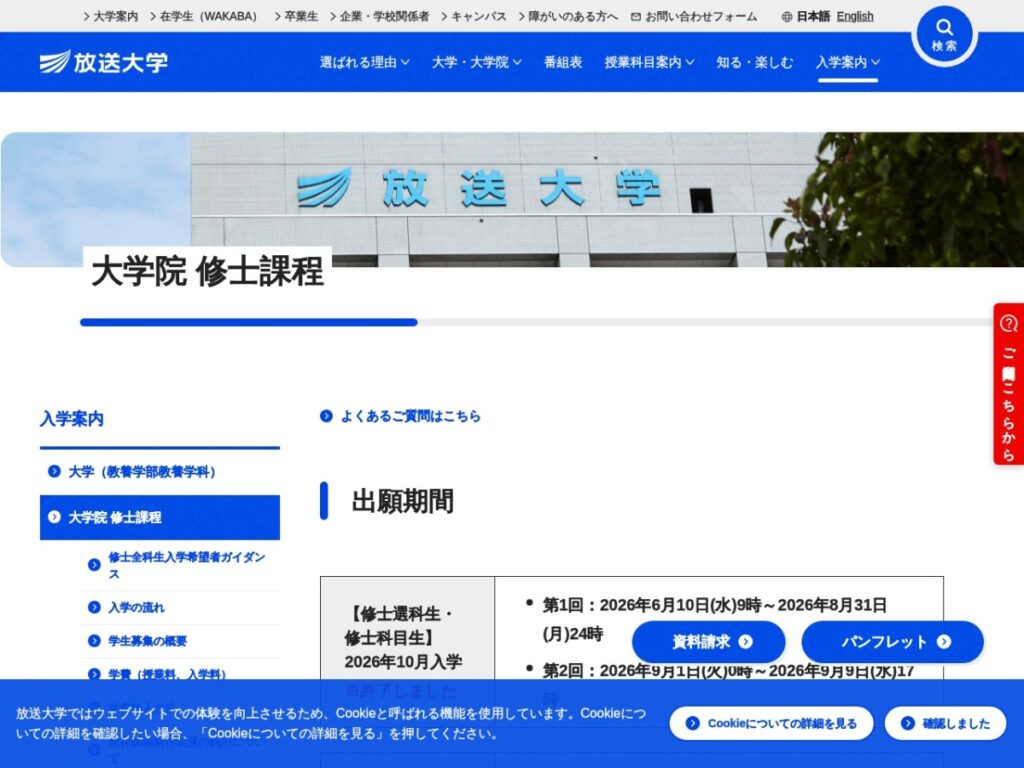This screenshot has width=1024, height=768.
Task: Click the 大学院 修士課程 page title
Action: point(207,271)
